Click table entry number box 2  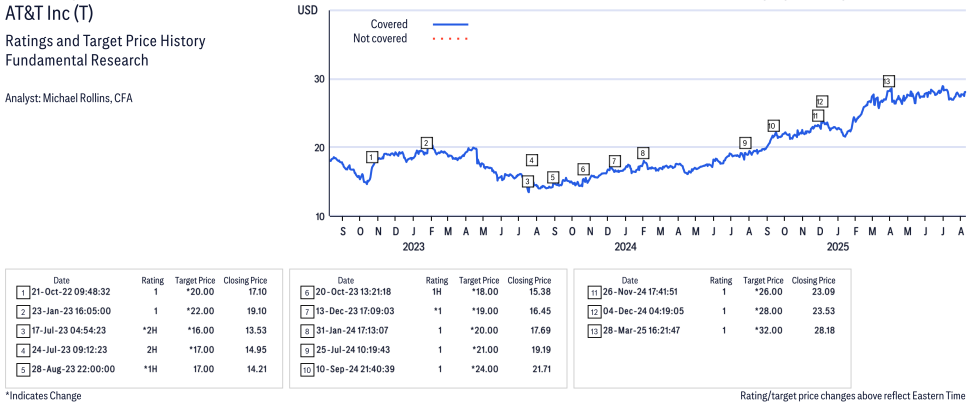point(22,311)
